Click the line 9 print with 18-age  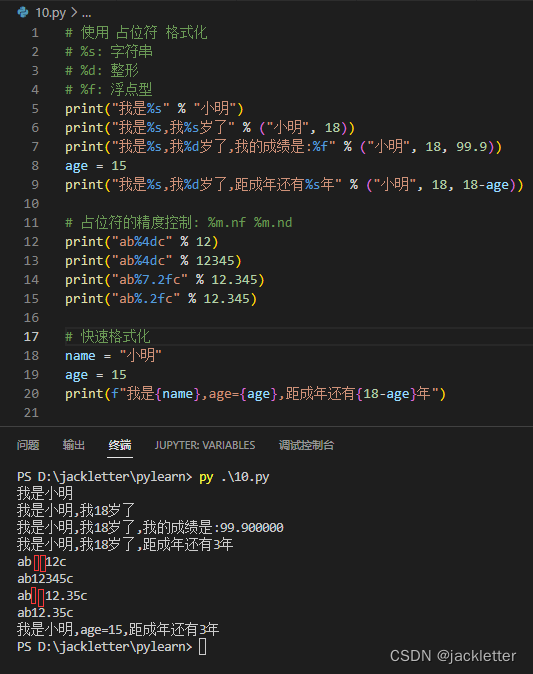294,185
